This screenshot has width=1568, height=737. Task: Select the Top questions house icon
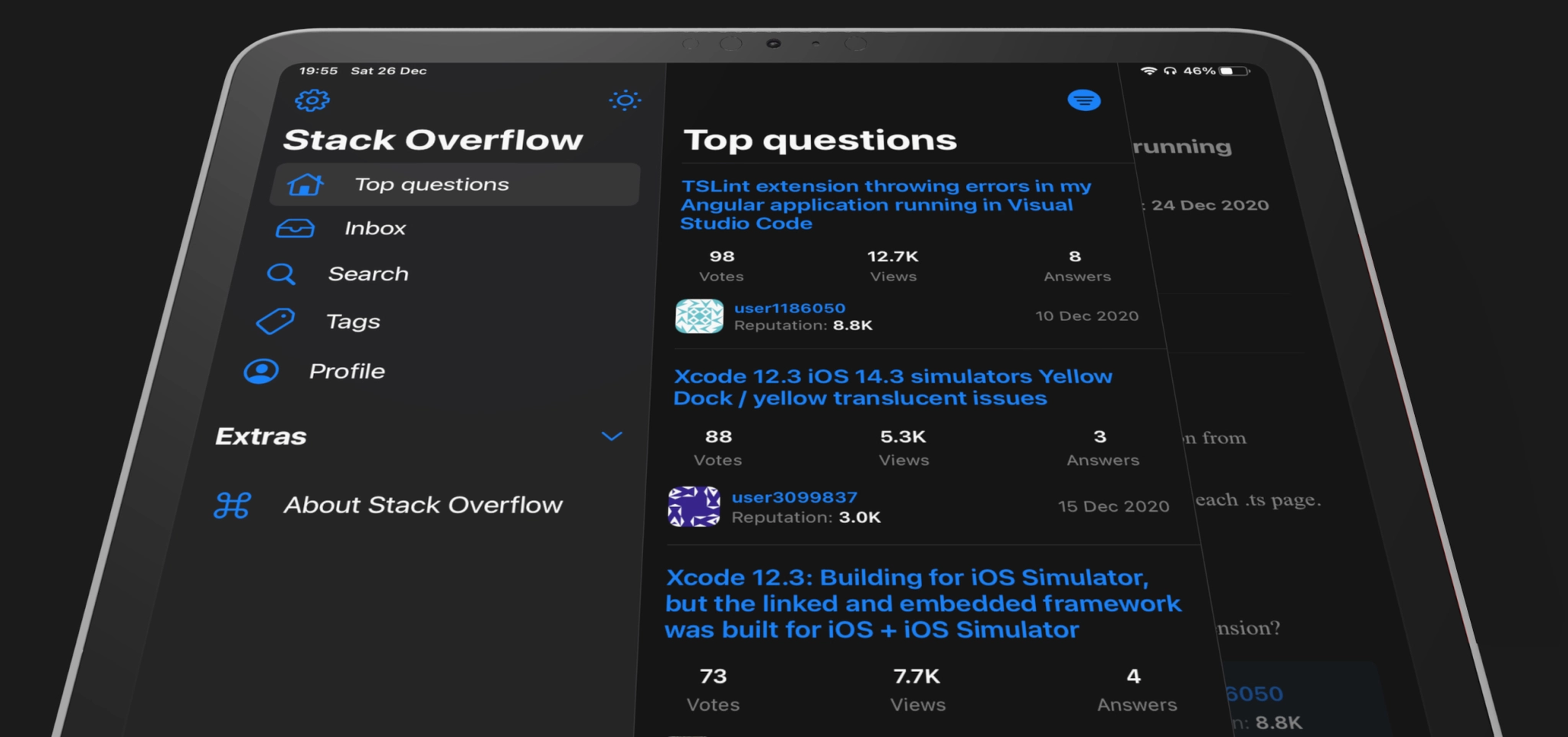pyautogui.click(x=305, y=185)
